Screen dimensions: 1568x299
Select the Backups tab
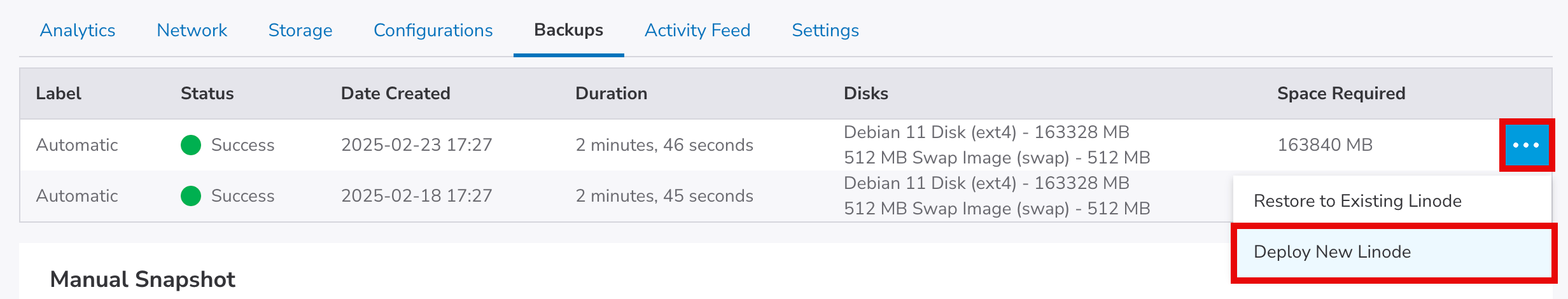(568, 31)
